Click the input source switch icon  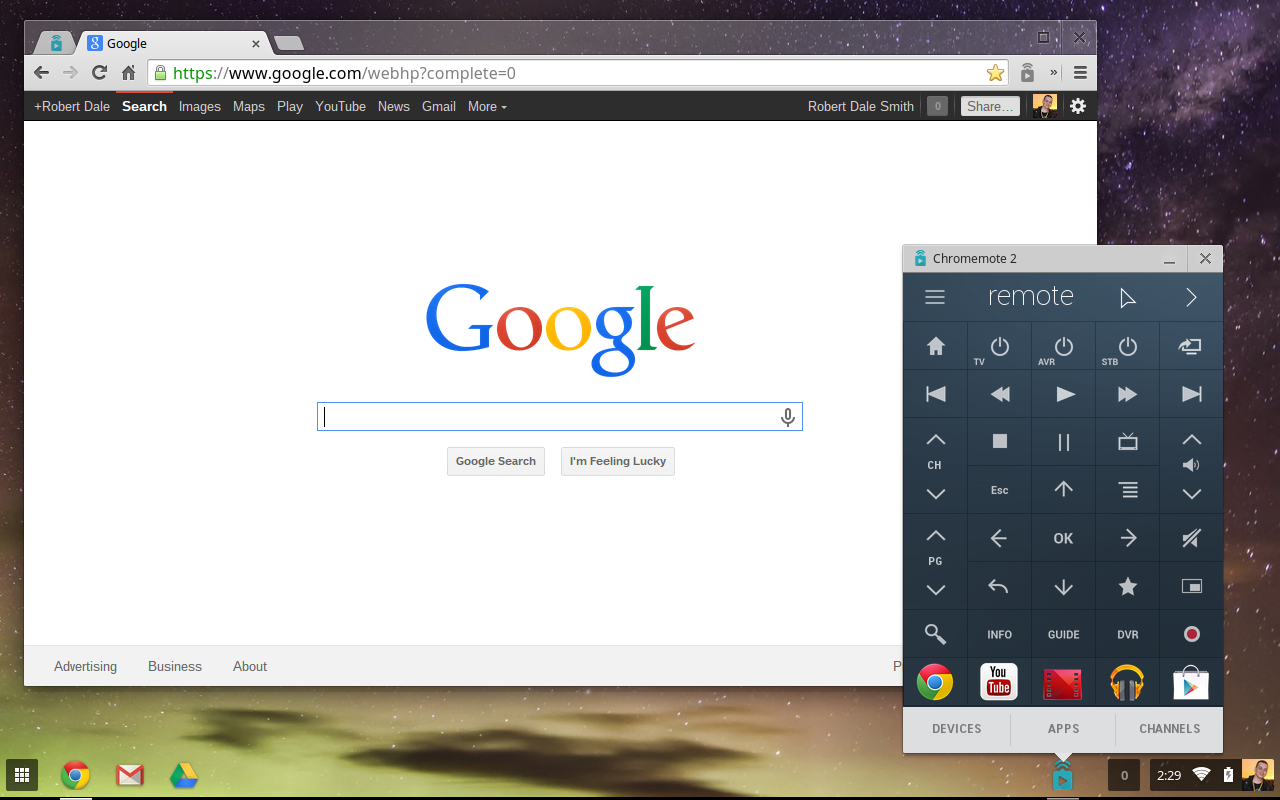pyautogui.click(x=1191, y=346)
